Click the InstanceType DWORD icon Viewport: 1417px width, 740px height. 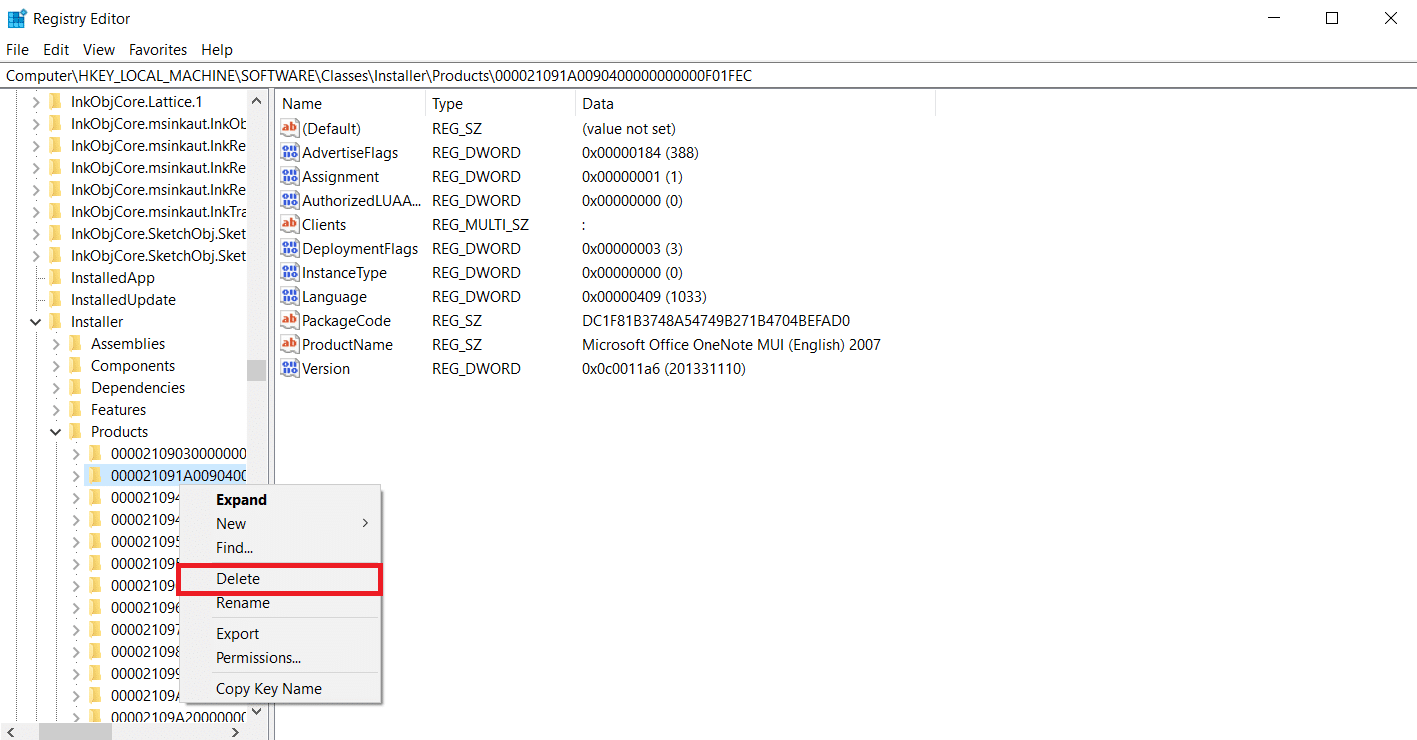click(x=290, y=272)
